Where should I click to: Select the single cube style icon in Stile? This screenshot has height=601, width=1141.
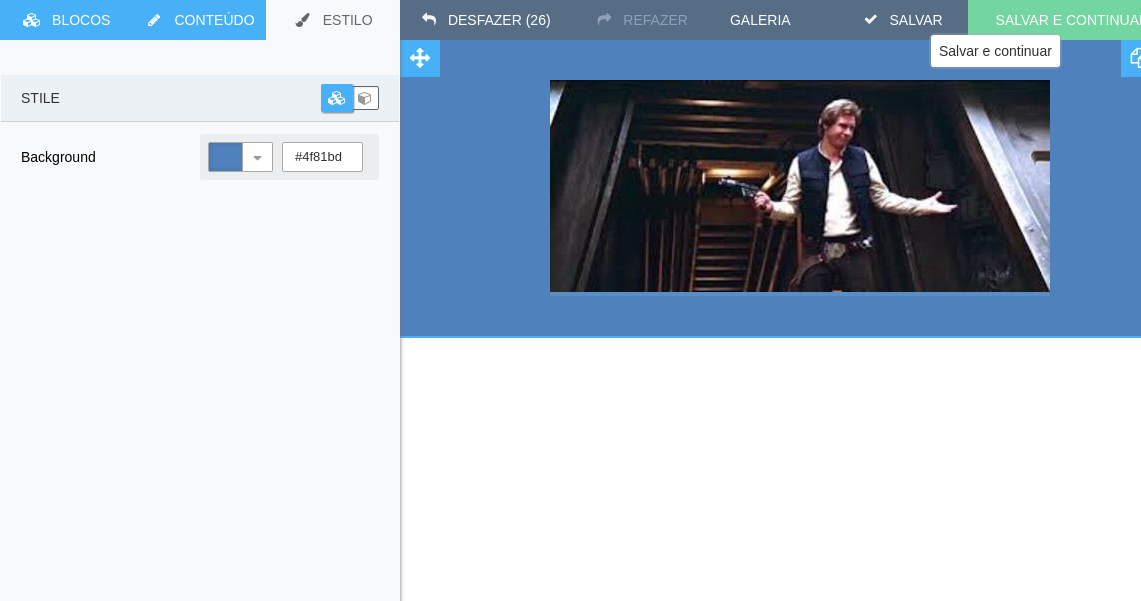(365, 98)
